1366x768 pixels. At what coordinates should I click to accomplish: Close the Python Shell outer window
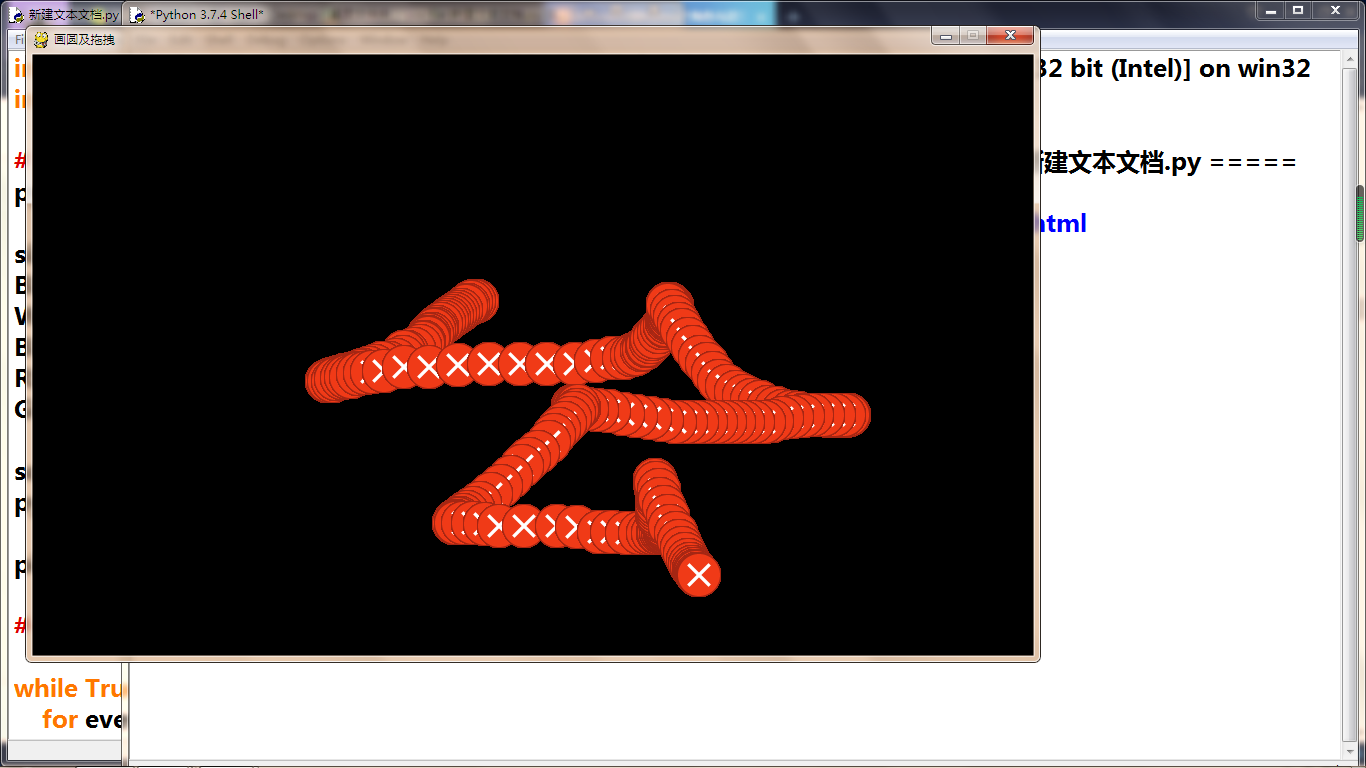1335,9
